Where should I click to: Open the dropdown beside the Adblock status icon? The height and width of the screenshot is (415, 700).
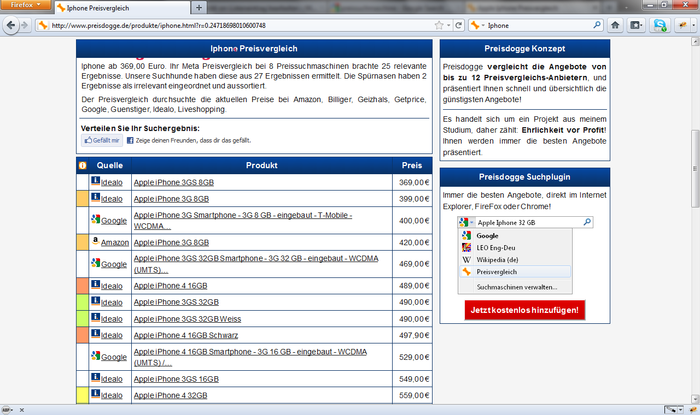pos(12,410)
